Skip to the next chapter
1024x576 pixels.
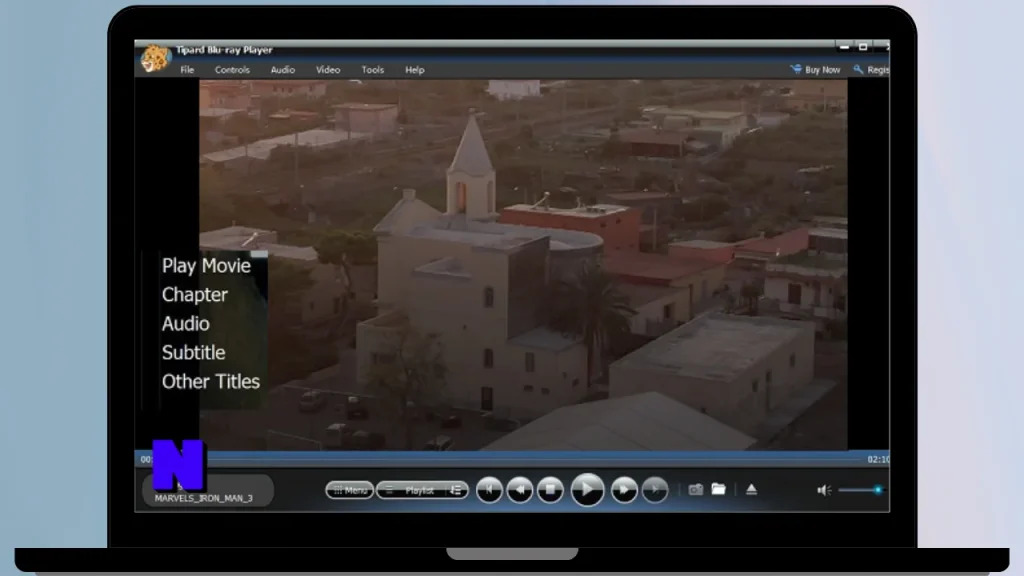pos(654,489)
